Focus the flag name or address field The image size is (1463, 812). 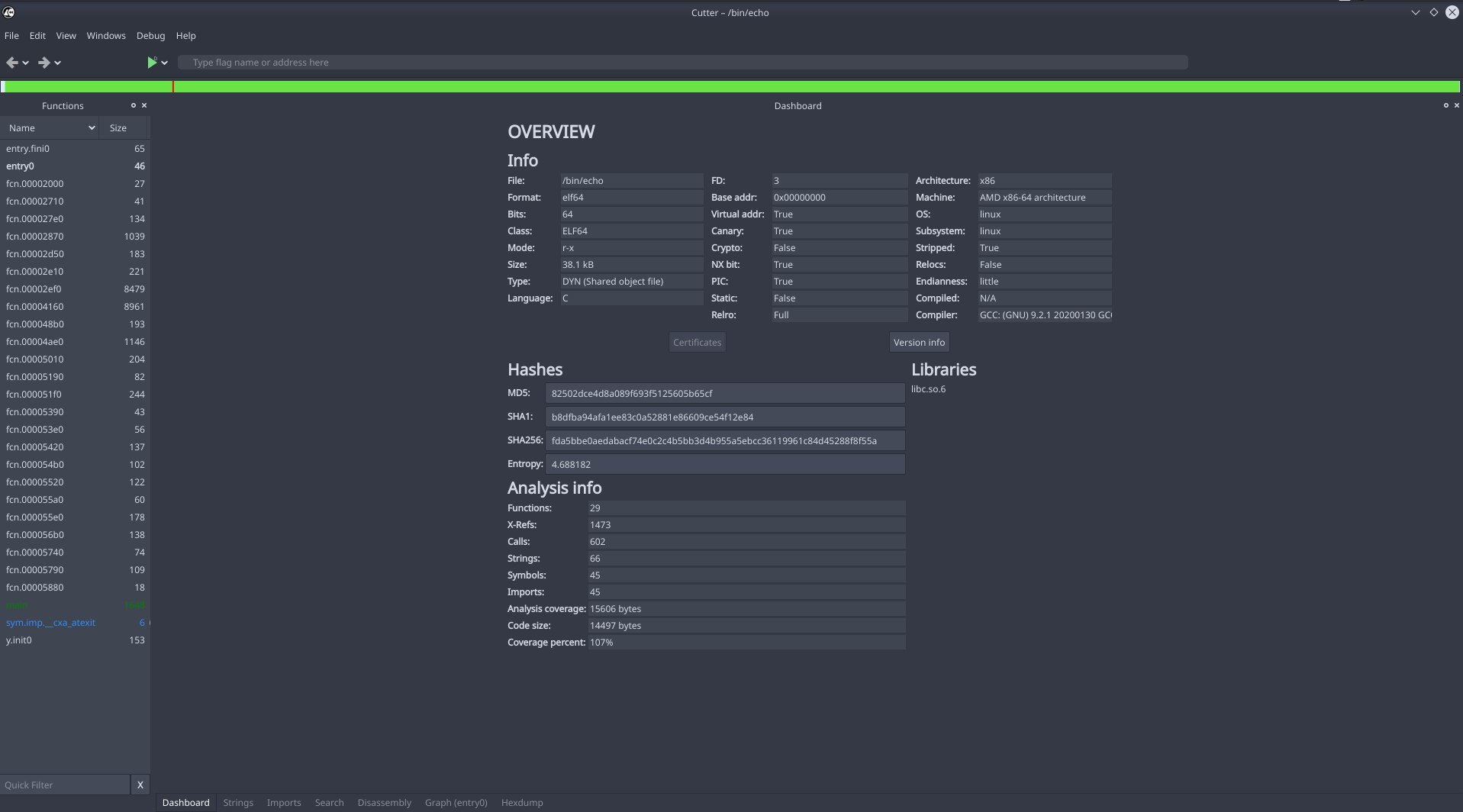(x=682, y=63)
